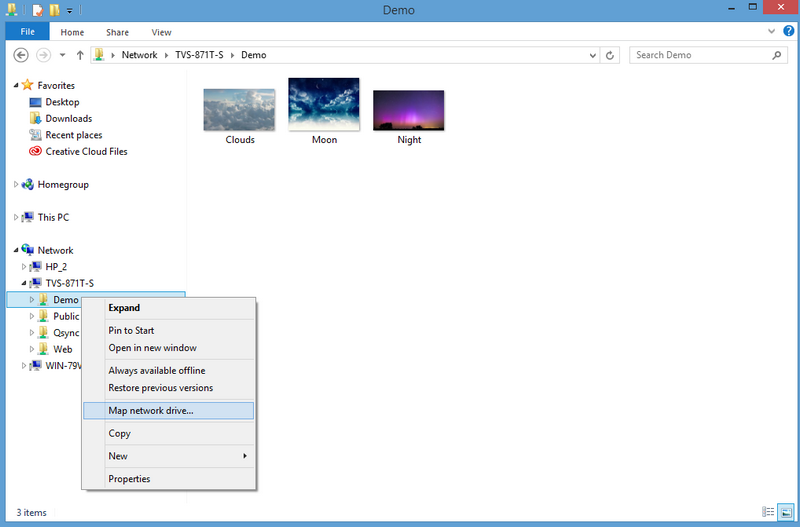Click the Refresh button in address bar
The height and width of the screenshot is (527, 800).
pyautogui.click(x=611, y=55)
